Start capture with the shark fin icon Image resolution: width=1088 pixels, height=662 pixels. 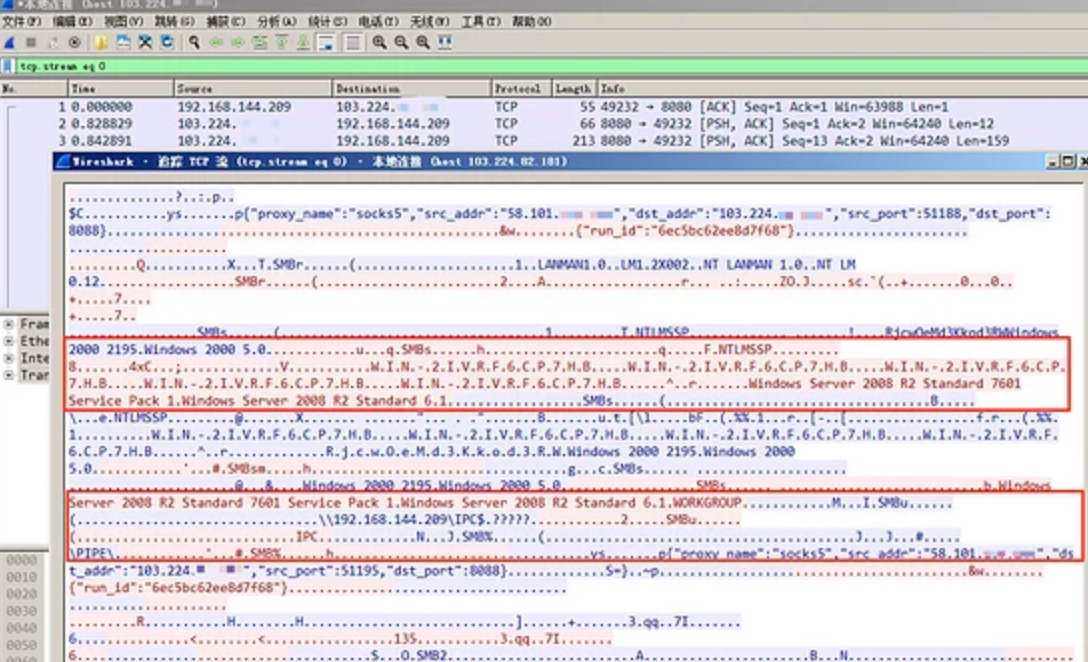pyautogui.click(x=10, y=43)
